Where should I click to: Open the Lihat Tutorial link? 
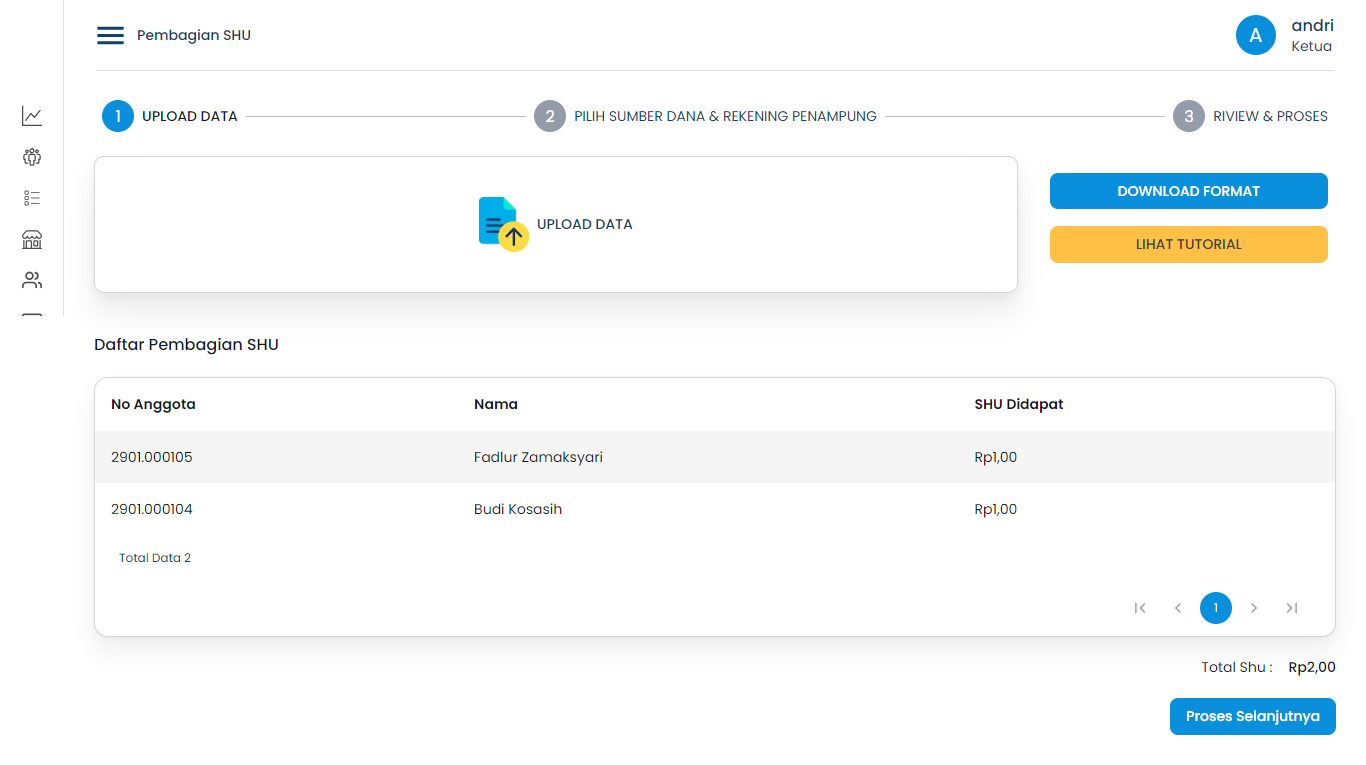(1188, 244)
